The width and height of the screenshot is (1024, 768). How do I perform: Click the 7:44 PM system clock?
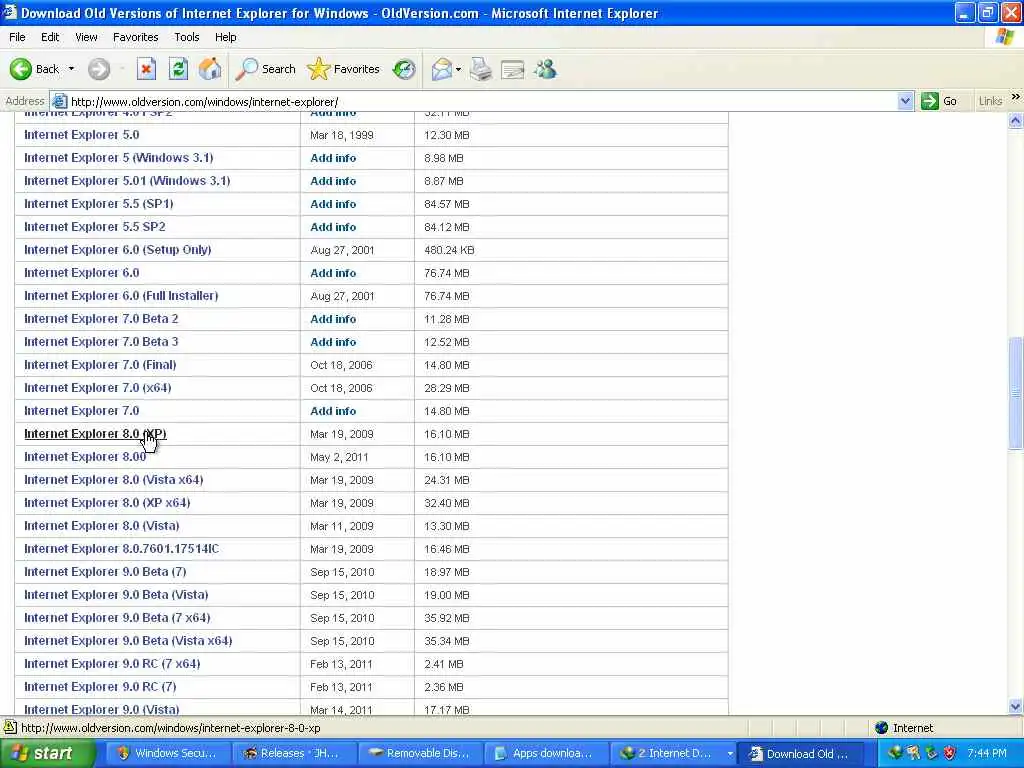point(987,754)
